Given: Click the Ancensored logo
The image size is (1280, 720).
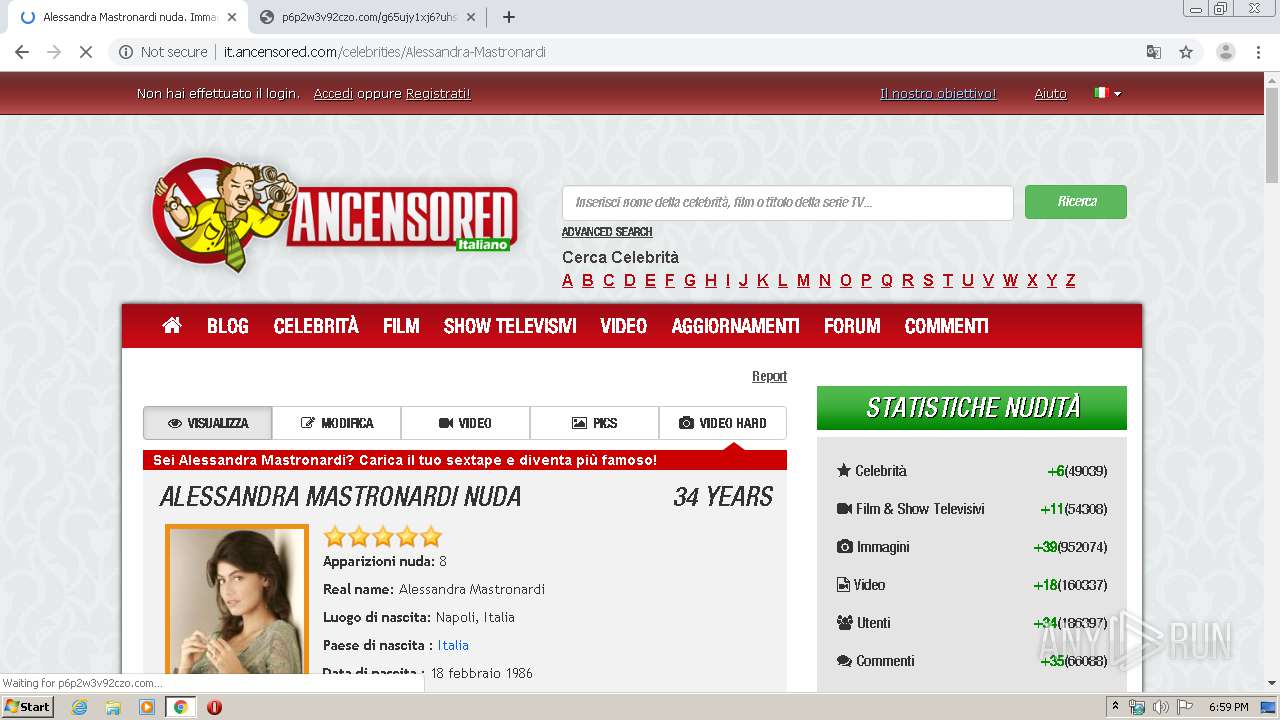Looking at the screenshot, I should 335,215.
